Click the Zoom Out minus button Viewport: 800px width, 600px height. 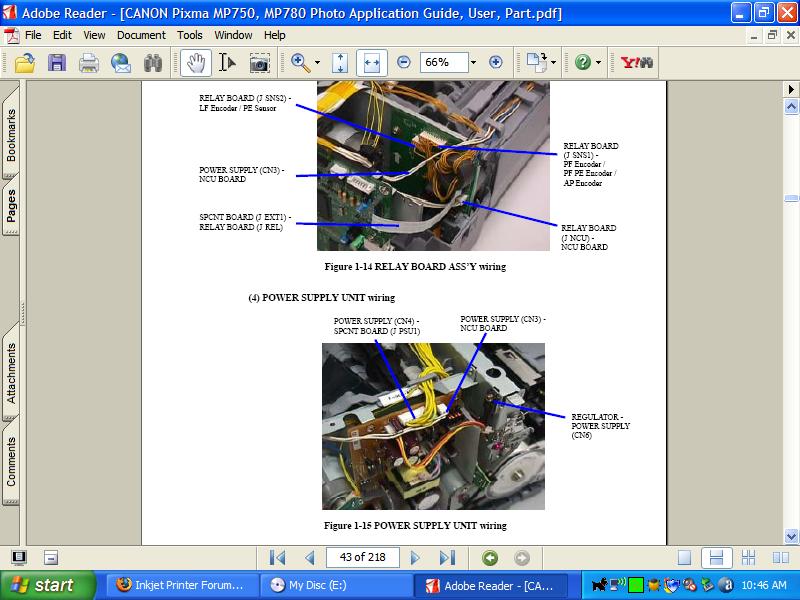coord(404,62)
